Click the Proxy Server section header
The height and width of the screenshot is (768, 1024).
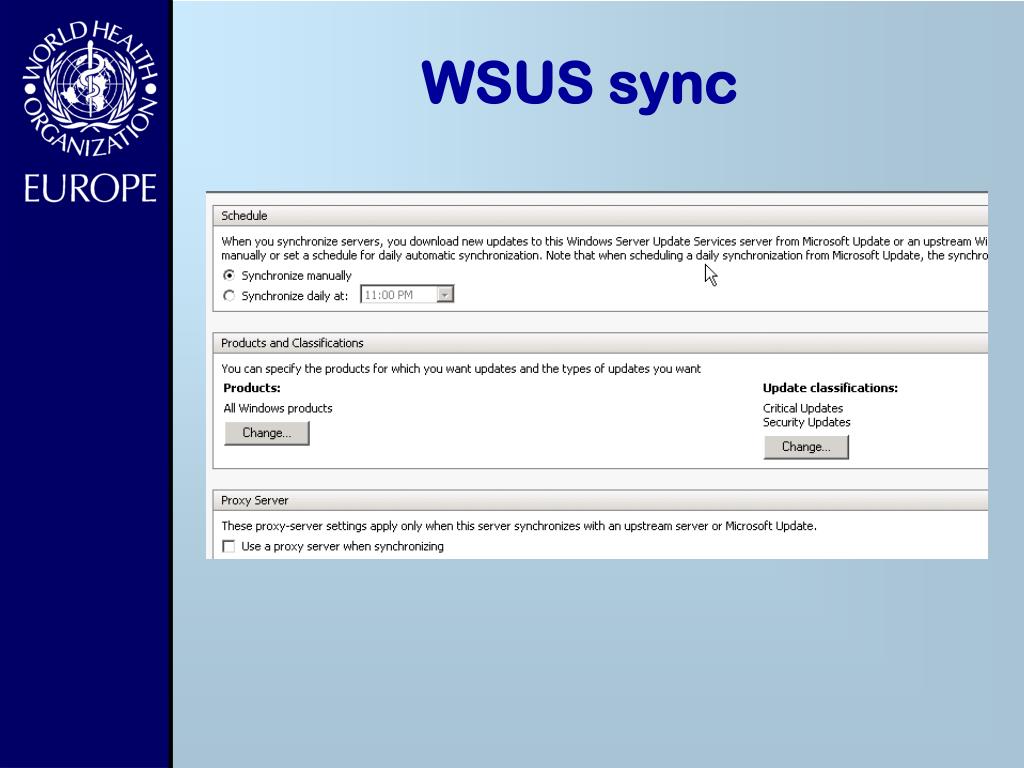click(600, 500)
